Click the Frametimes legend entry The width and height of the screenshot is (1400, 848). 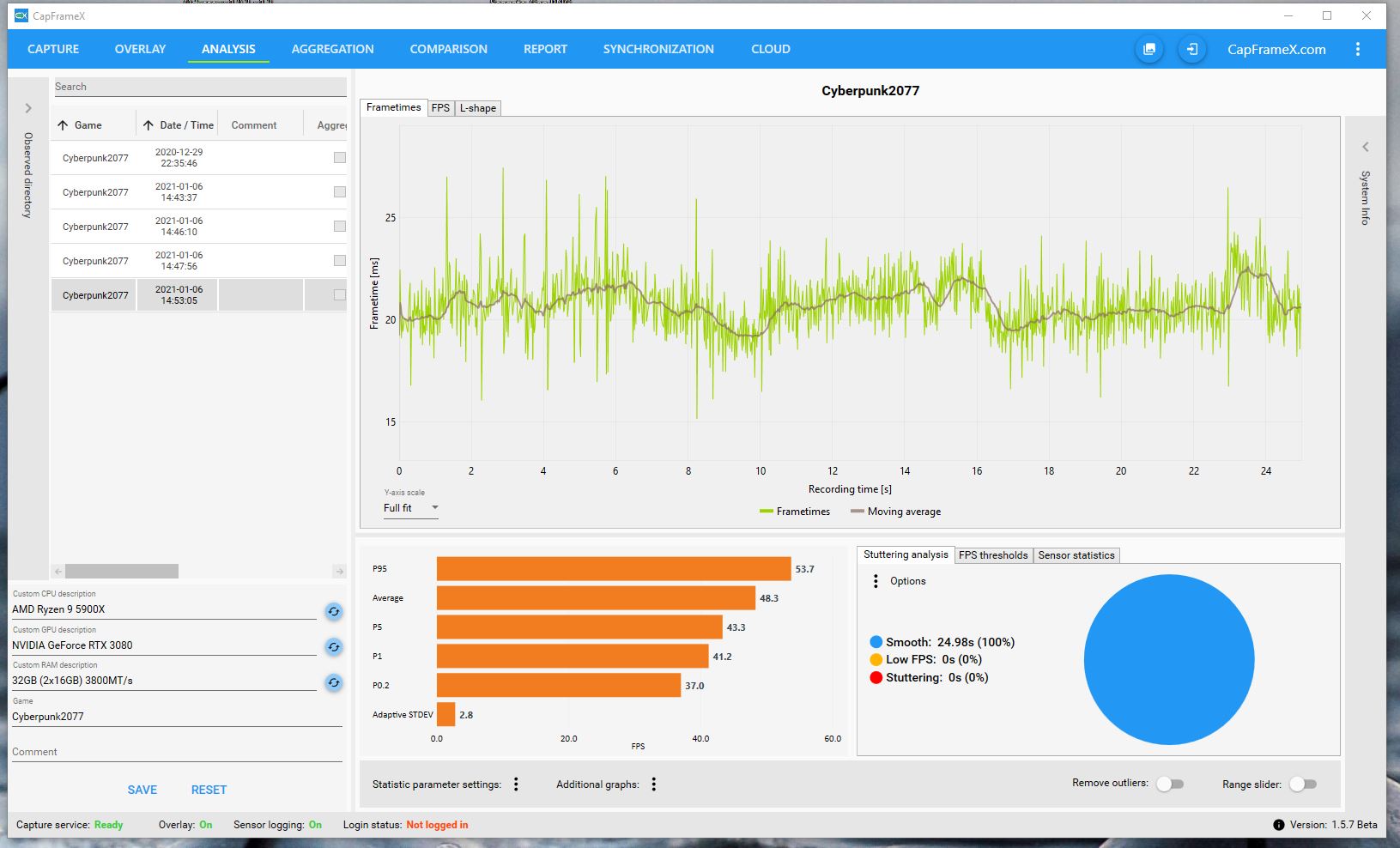pos(795,512)
